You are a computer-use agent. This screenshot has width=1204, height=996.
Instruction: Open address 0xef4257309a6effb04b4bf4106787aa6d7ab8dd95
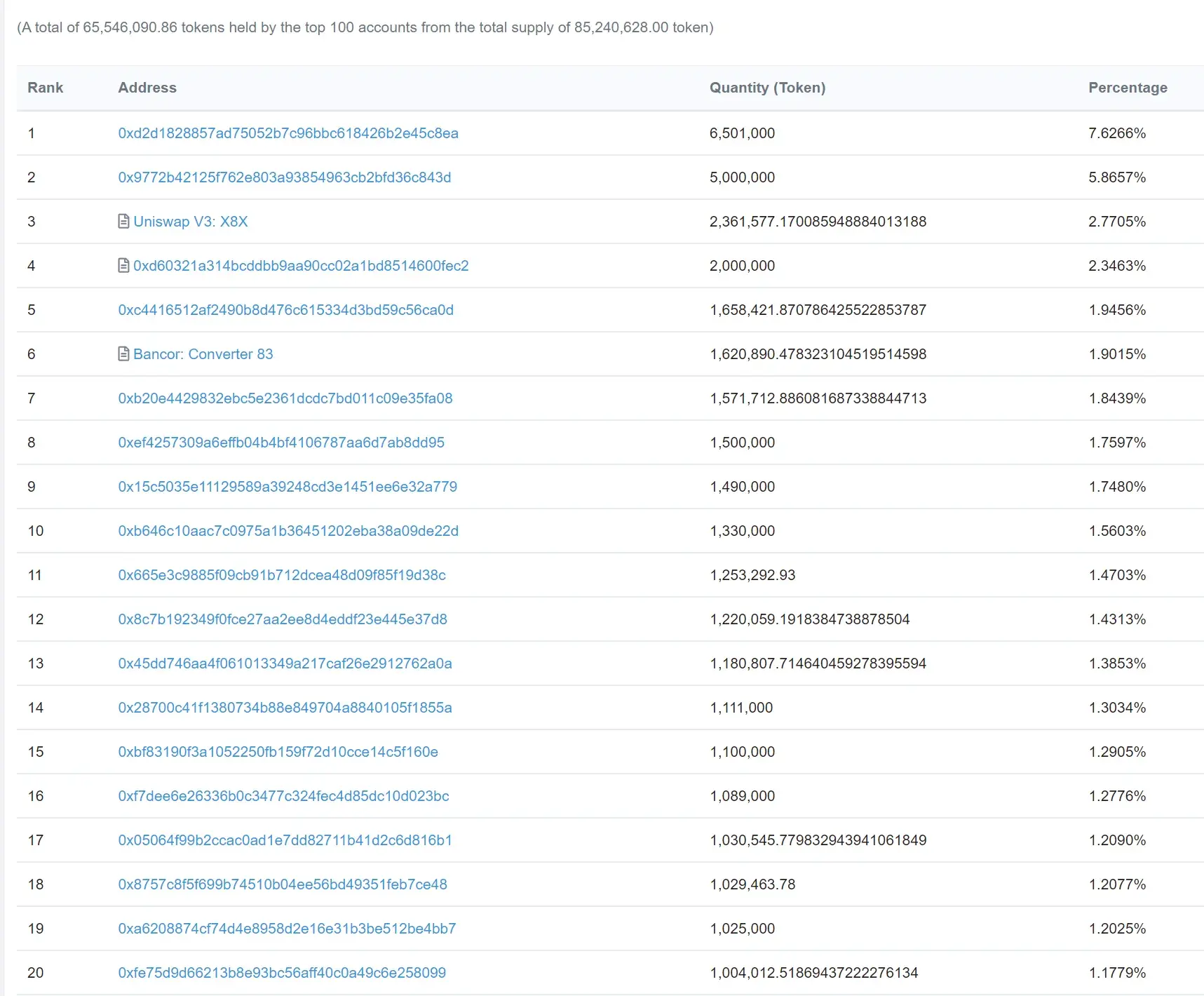[281, 443]
